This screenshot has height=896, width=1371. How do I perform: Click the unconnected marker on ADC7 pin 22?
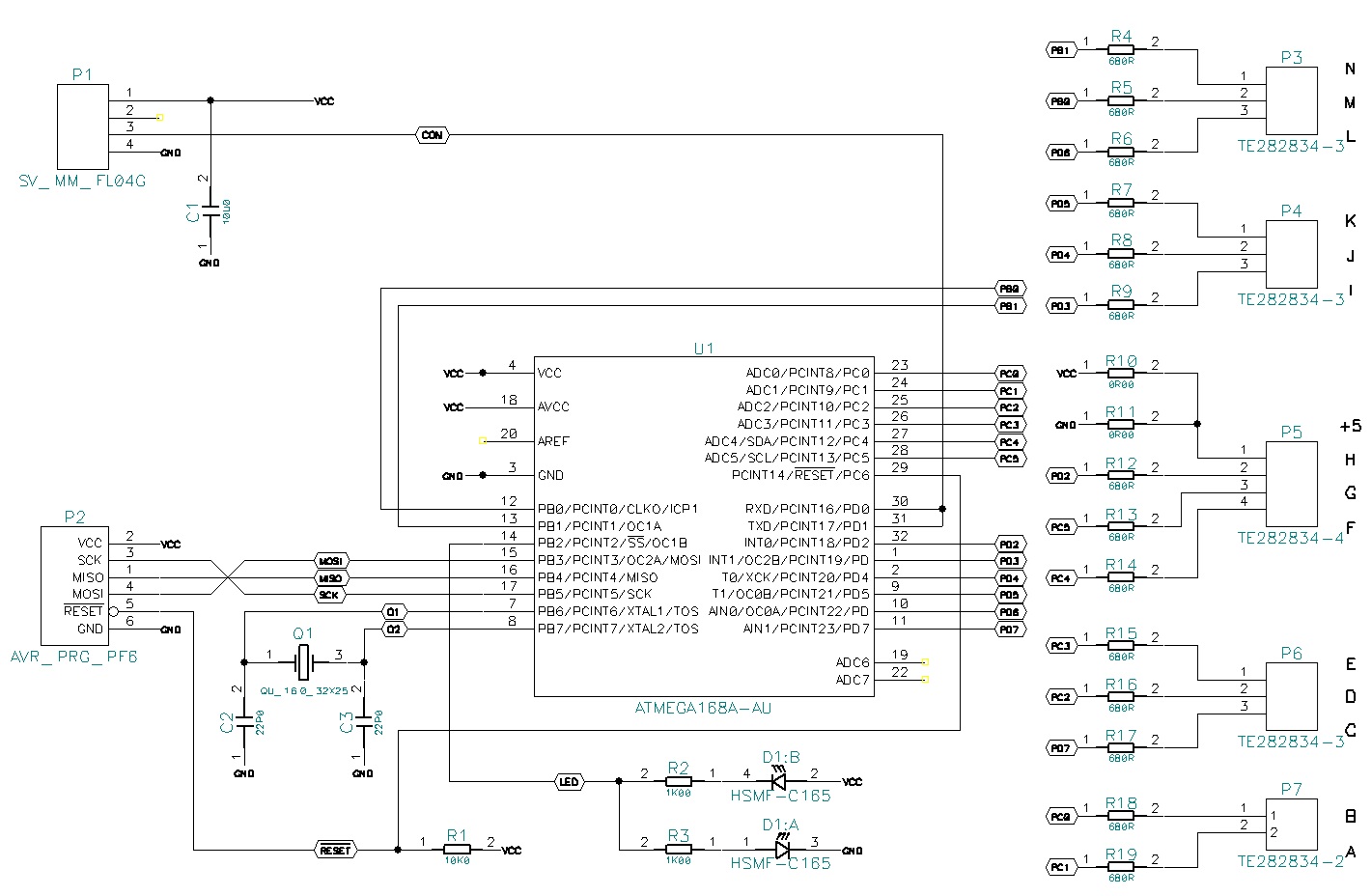coord(925,680)
